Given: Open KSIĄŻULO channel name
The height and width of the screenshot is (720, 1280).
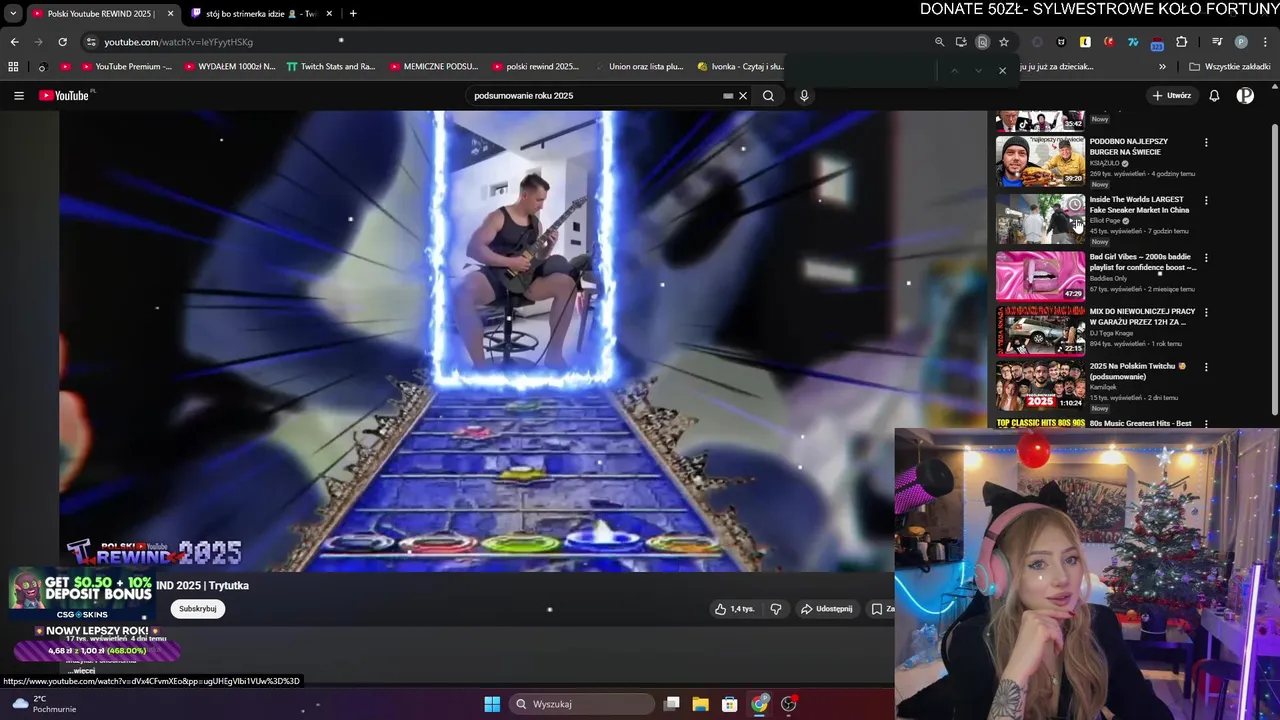Looking at the screenshot, I should [x=1104, y=163].
